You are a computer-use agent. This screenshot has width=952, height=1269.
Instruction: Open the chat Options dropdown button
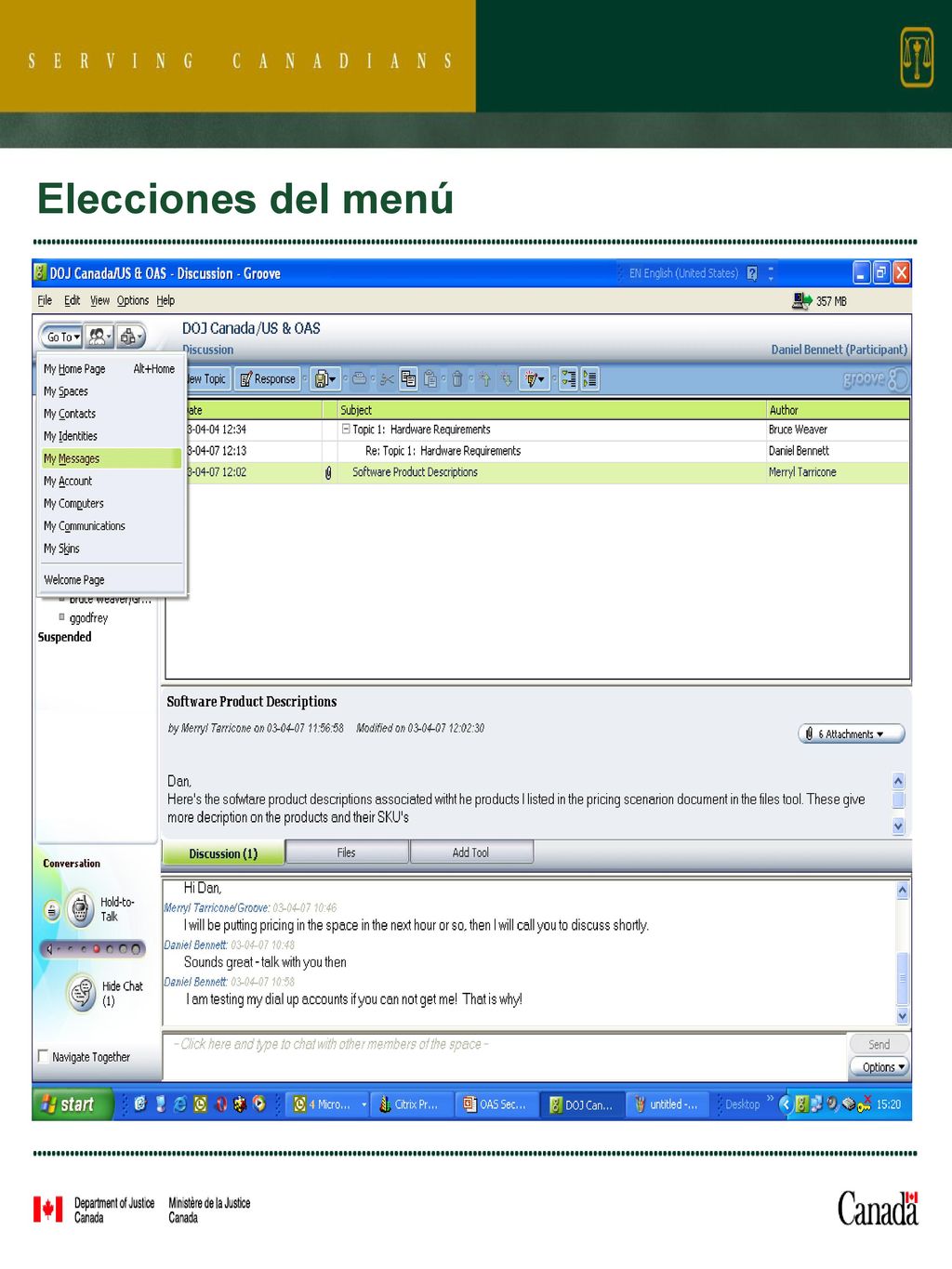[879, 1067]
